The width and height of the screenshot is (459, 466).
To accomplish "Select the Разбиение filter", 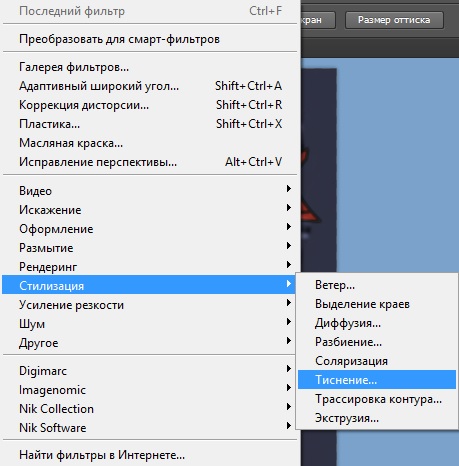I will coord(377,342).
